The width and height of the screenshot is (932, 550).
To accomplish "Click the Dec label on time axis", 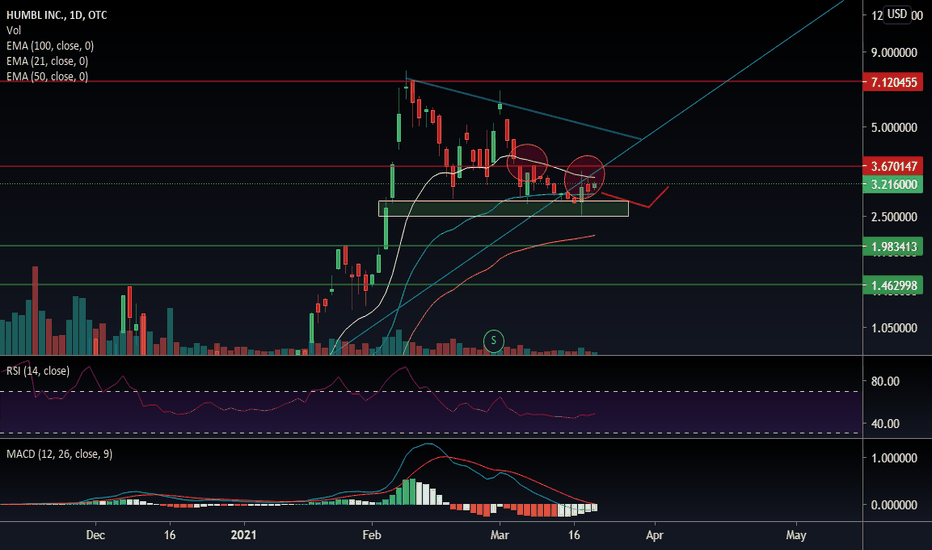I will 96,535.
